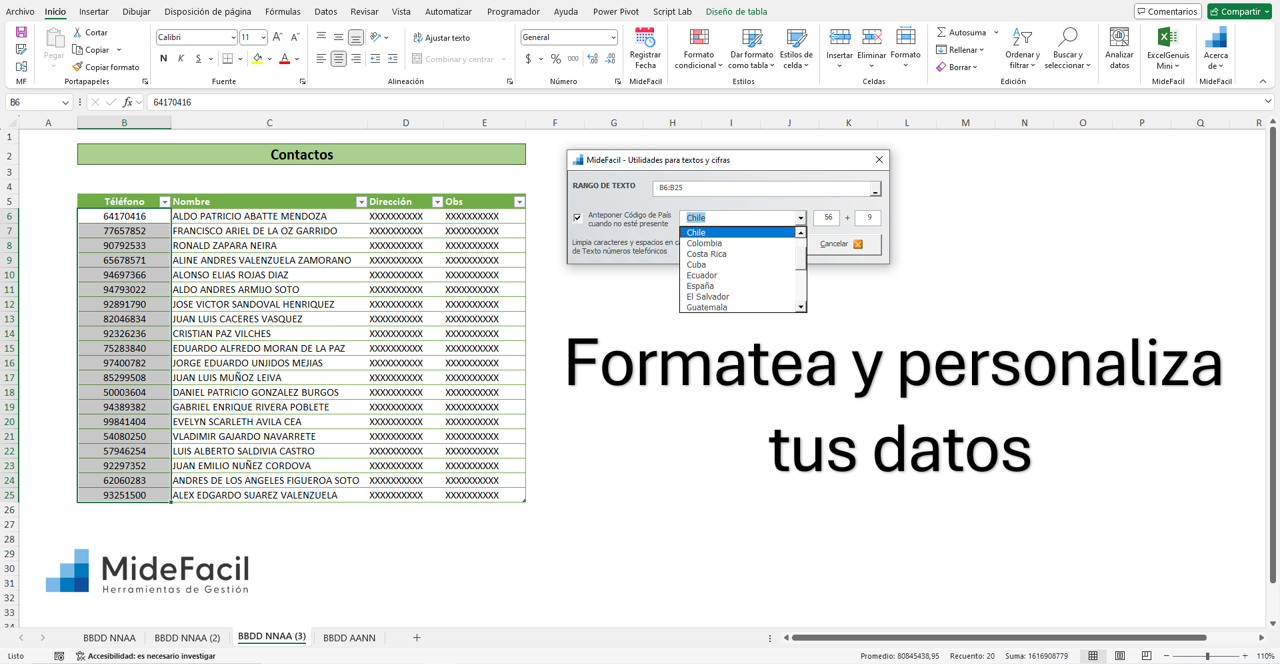Uncheck Anteponer Código de País checkbox
This screenshot has height=664, width=1280.
(577, 218)
